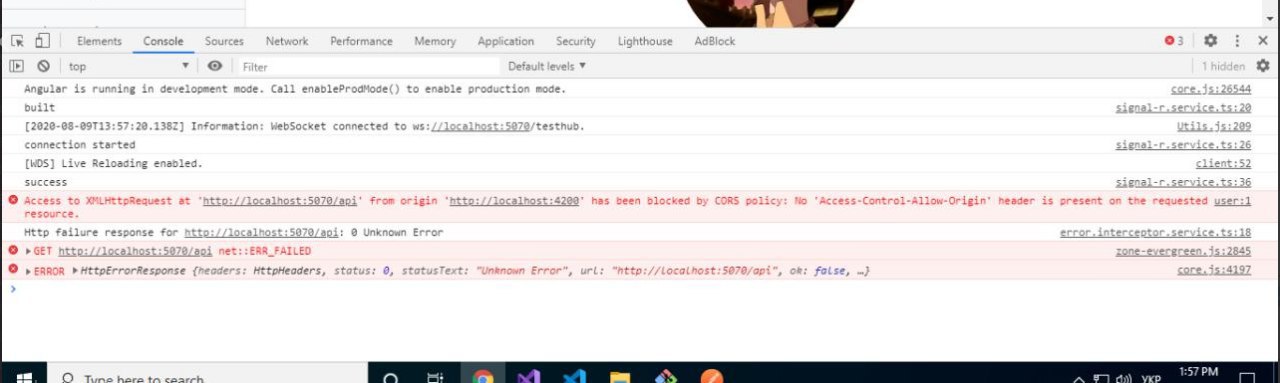
Task: Open File Explorer on the taskbar
Action: [x=620, y=377]
